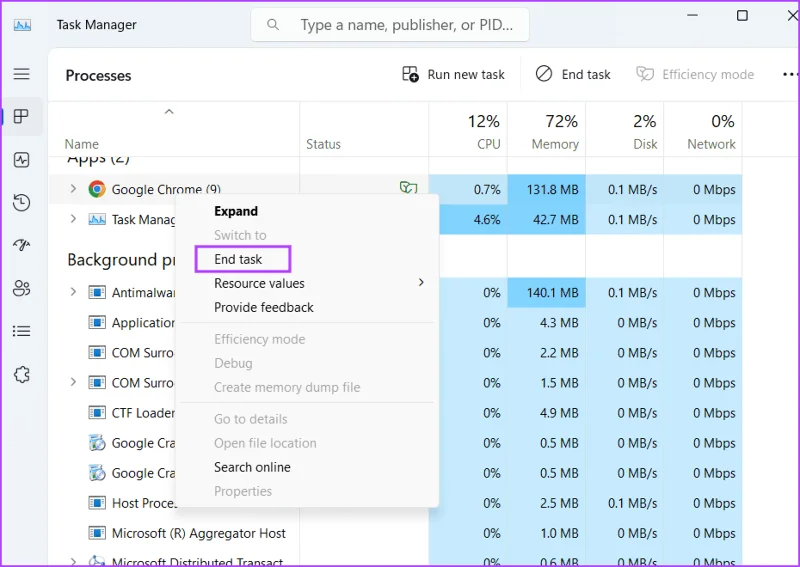The height and width of the screenshot is (567, 800).
Task: Click the Microsoft Aggregator Host icon
Action: coord(97,533)
